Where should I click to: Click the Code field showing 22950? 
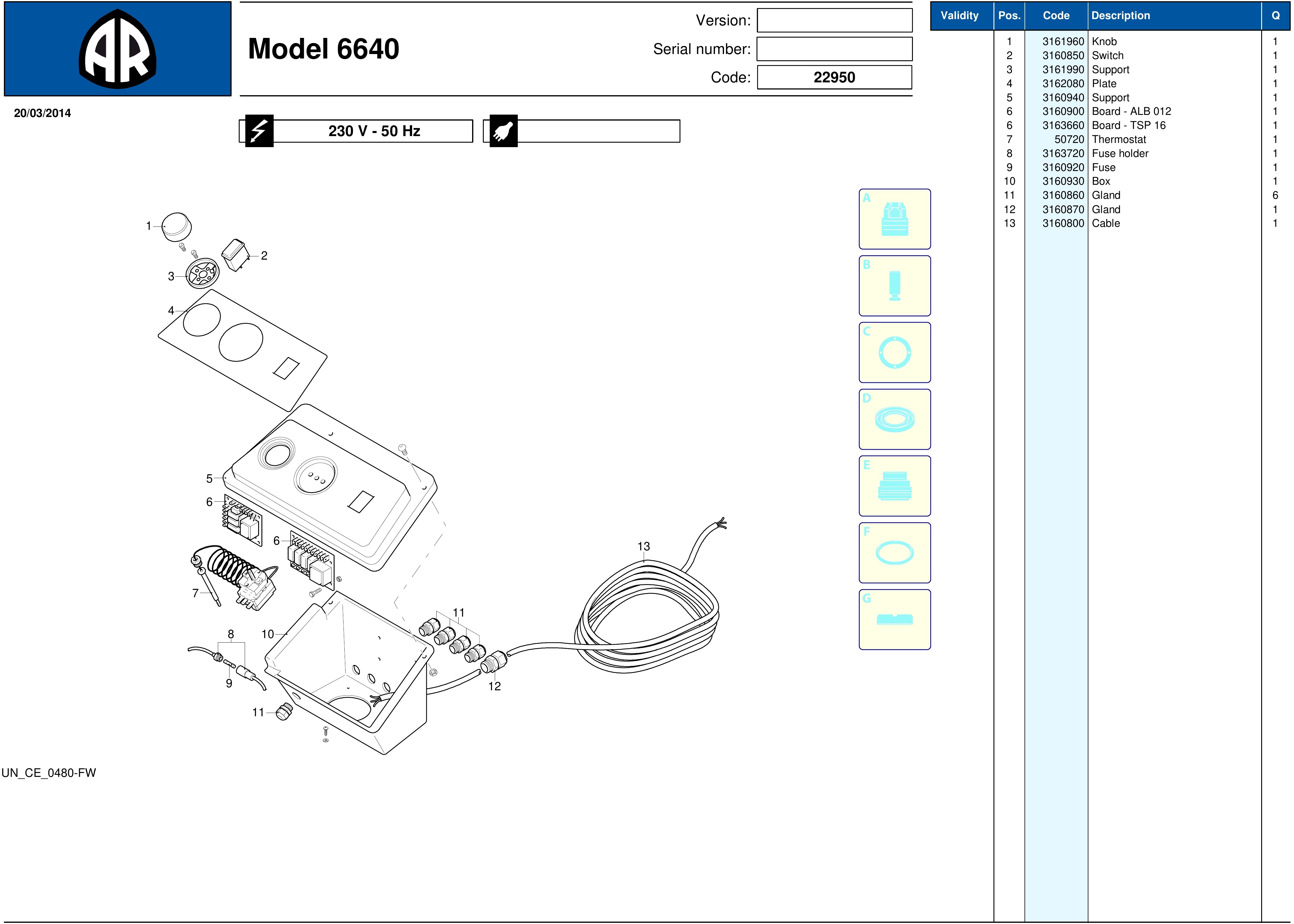pos(834,77)
